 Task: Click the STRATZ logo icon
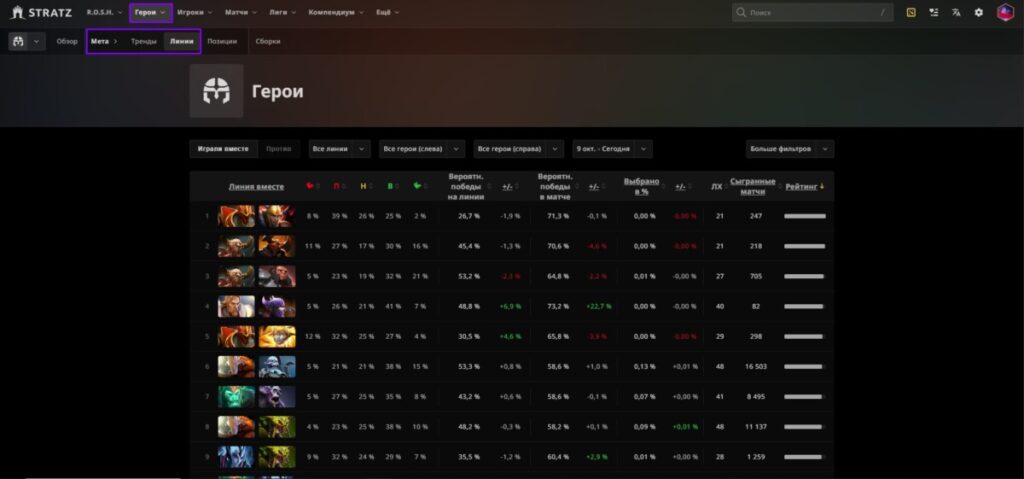click(17, 12)
